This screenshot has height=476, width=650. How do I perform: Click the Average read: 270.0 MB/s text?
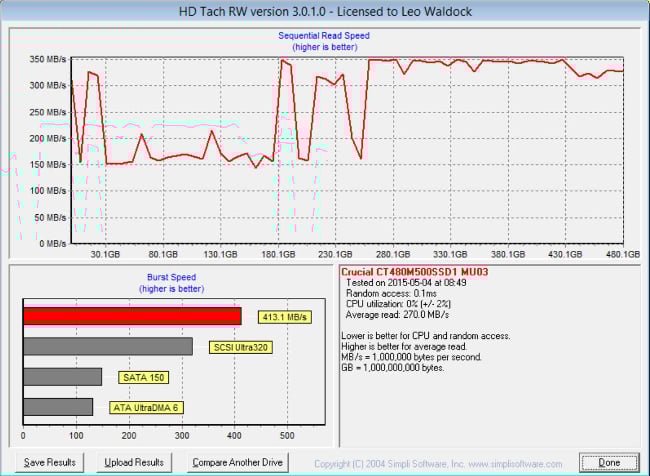coord(397,315)
